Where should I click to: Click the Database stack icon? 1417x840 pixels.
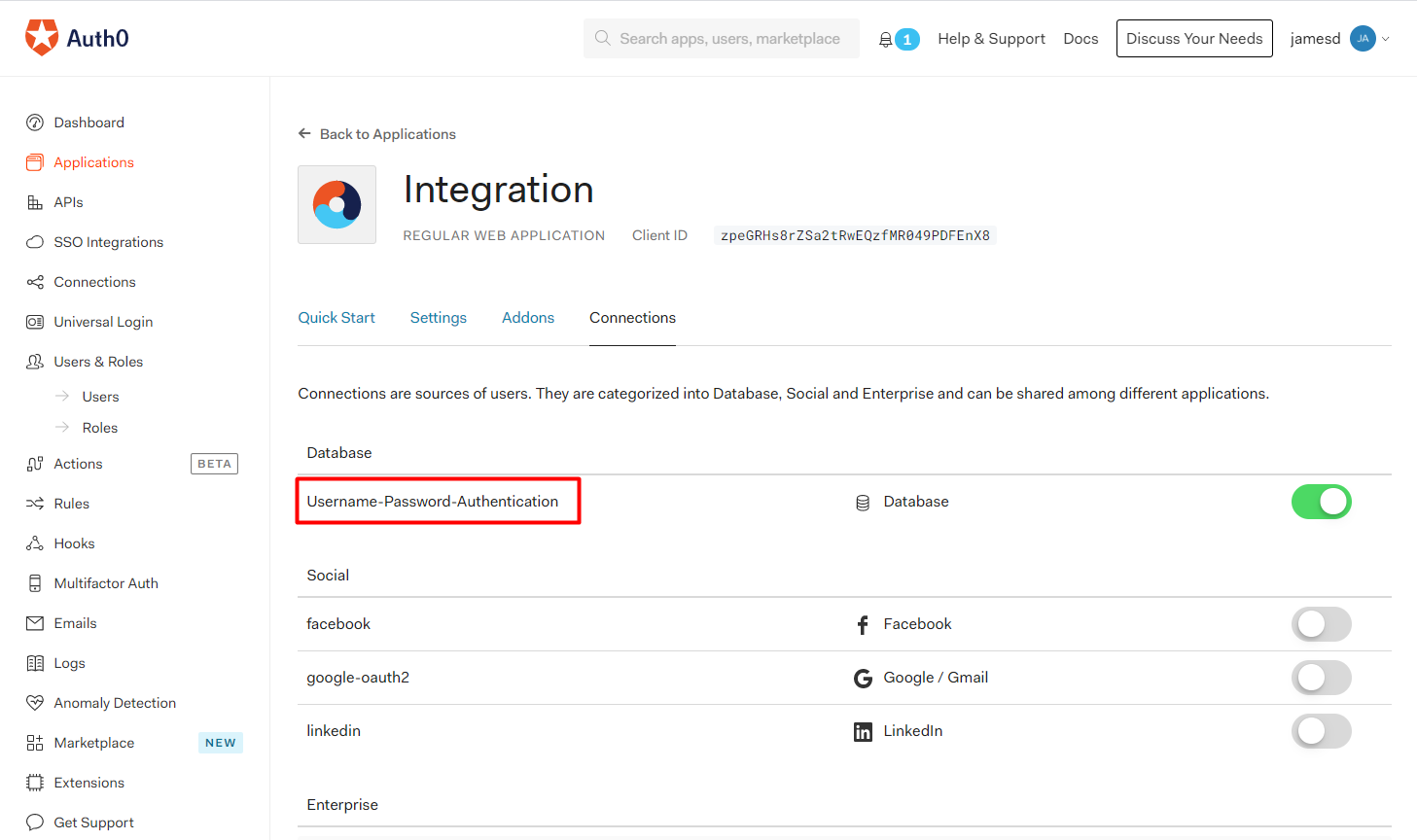[x=863, y=503]
